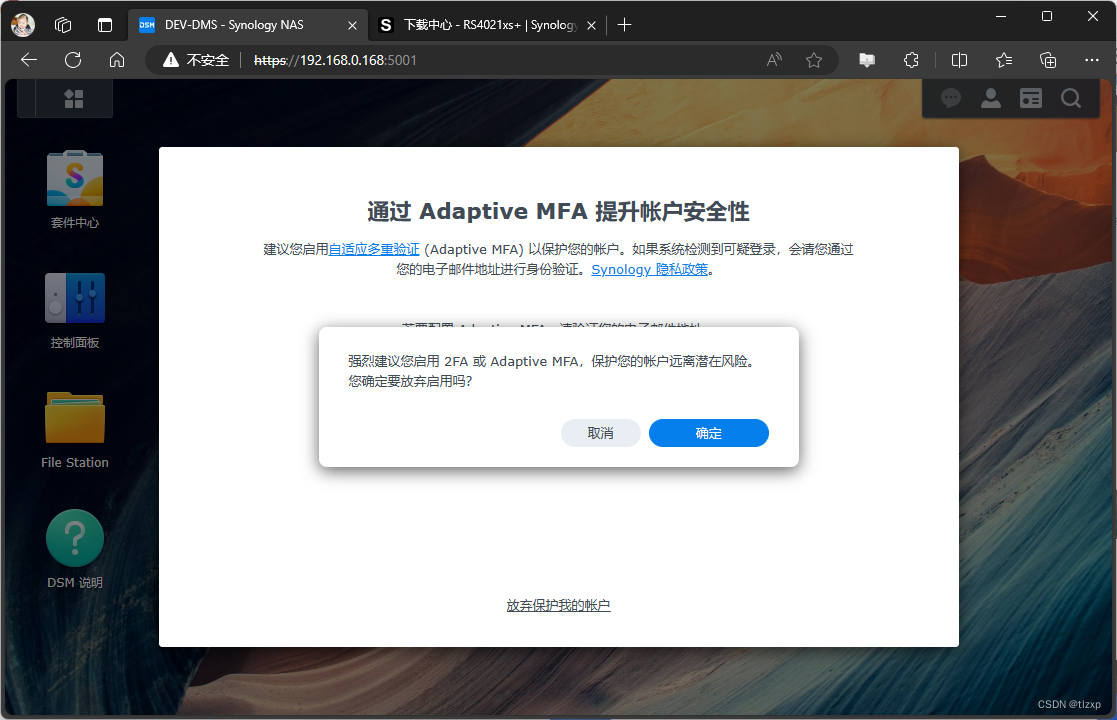Maximize the browser window
Viewport: 1117px width, 720px height.
click(x=1046, y=16)
